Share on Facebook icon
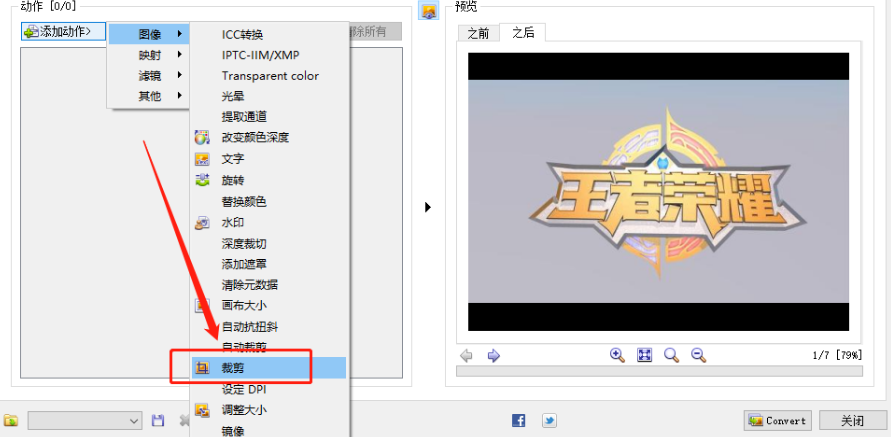The image size is (891, 437). [x=519, y=421]
